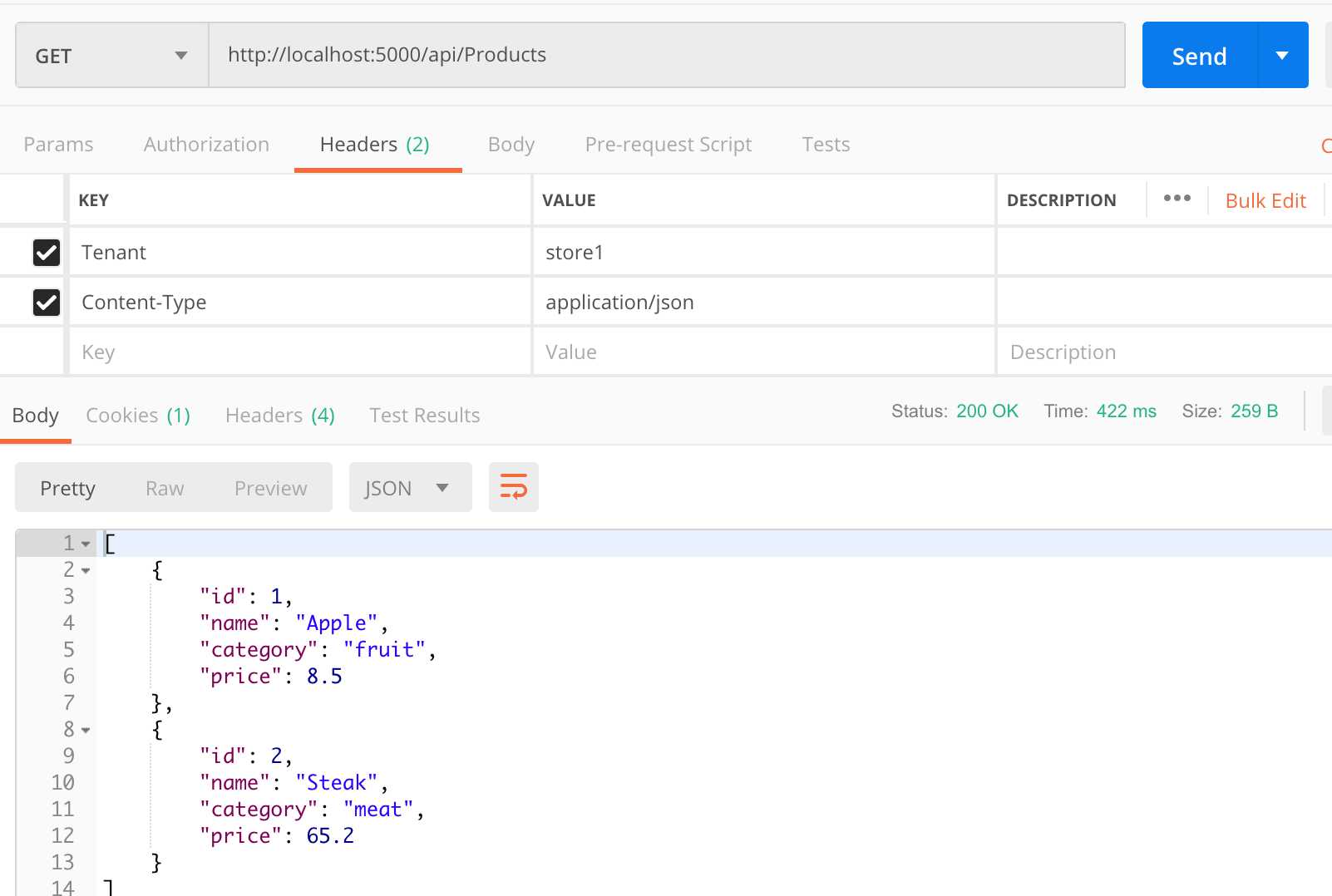The image size is (1332, 896).
Task: Switch to the Authorization tab
Action: coord(206,145)
